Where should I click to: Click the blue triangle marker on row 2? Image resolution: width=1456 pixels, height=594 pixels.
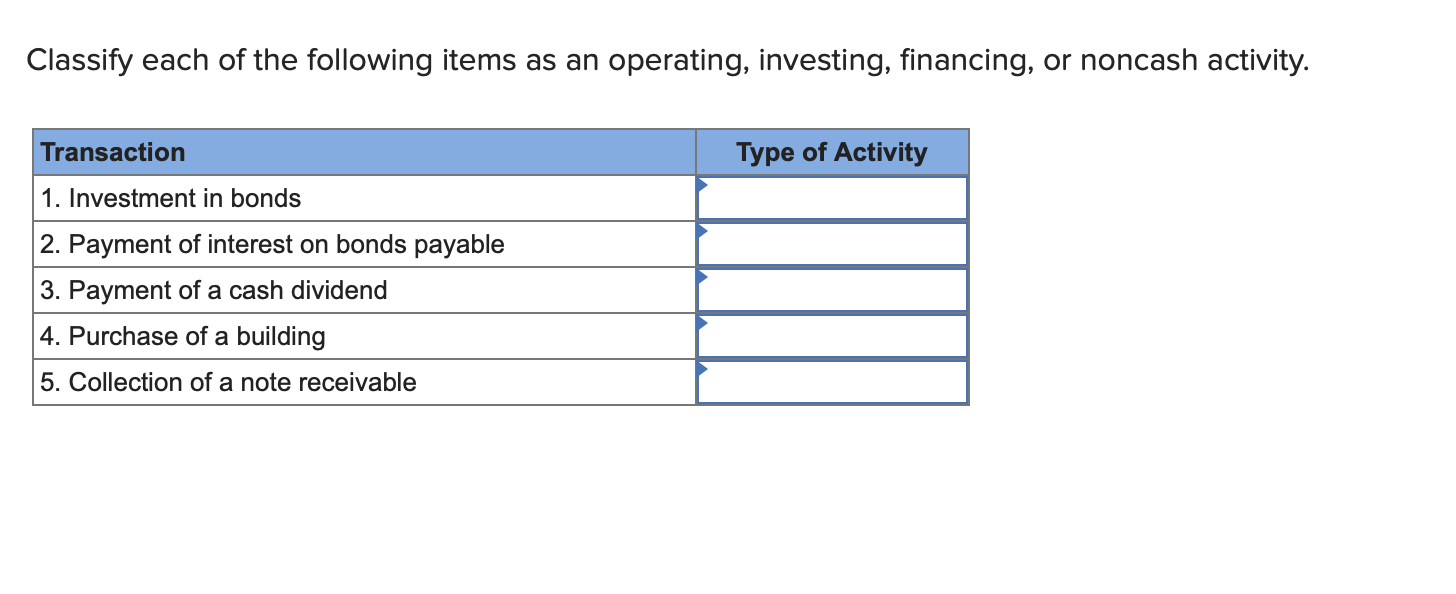701,228
